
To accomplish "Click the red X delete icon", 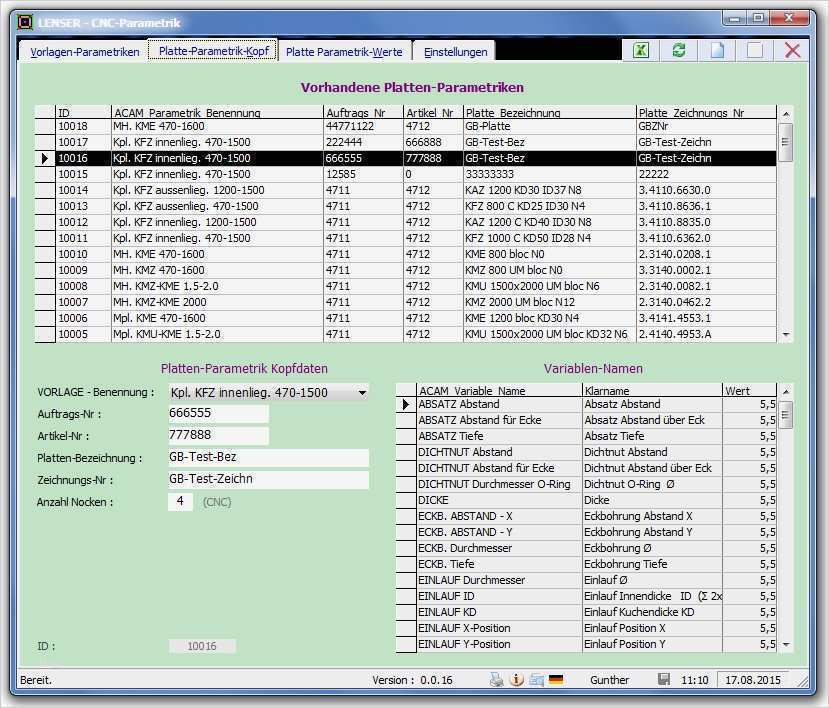I will point(793,51).
